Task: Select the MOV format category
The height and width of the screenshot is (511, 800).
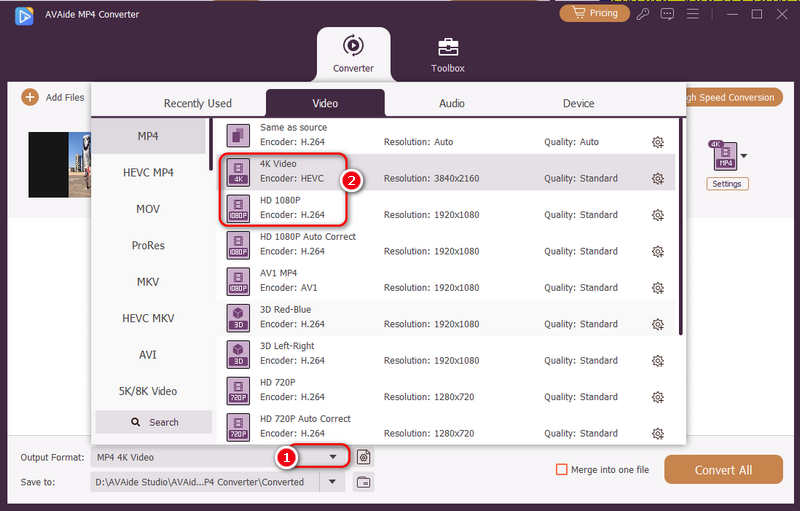Action: tap(148, 209)
